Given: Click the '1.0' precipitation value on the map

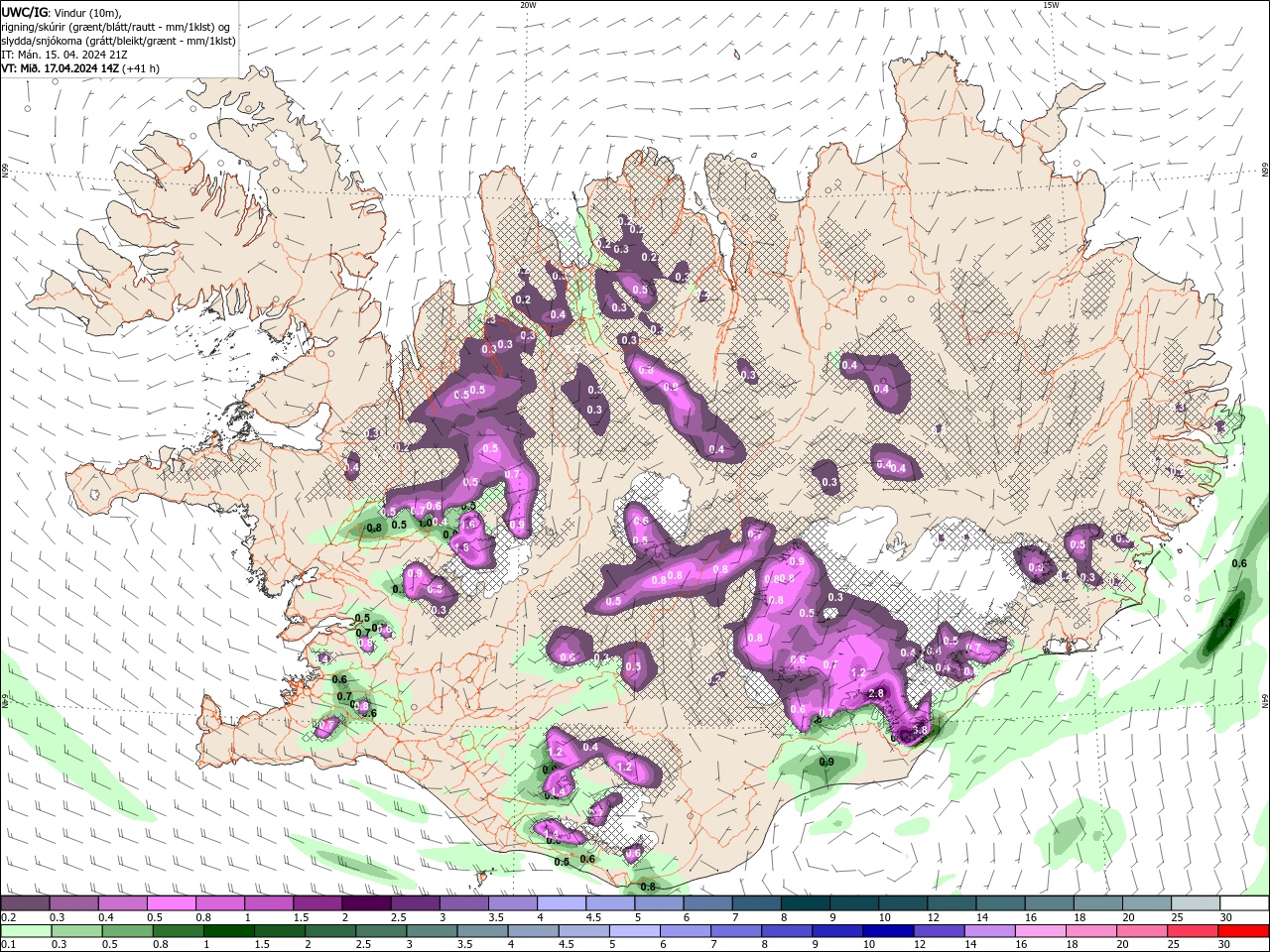Looking at the screenshot, I should coord(425,523).
